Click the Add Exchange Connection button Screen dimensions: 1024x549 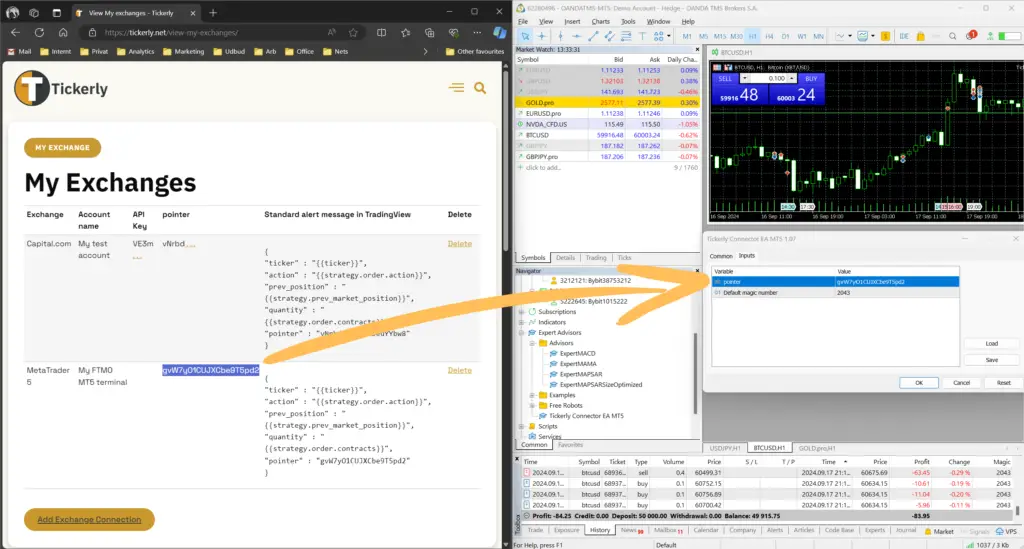click(89, 520)
